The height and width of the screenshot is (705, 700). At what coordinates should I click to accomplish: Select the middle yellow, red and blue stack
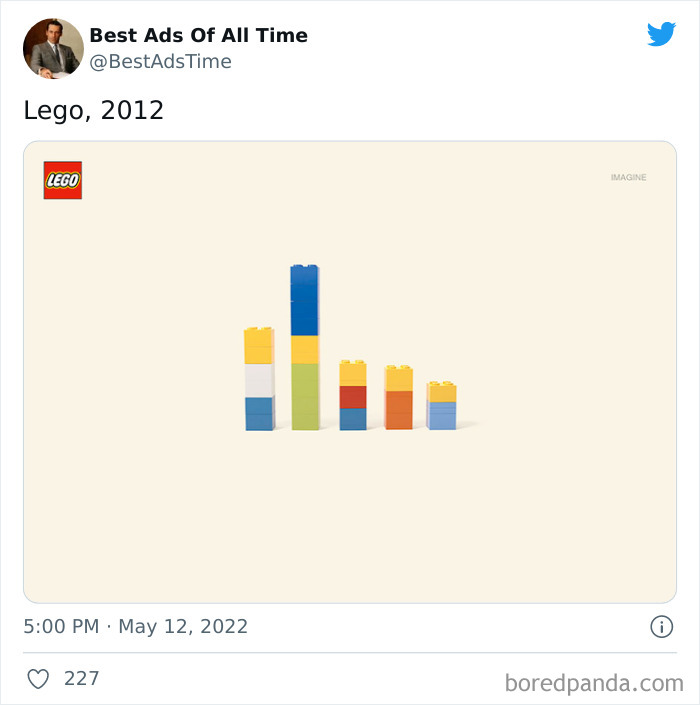click(x=352, y=396)
